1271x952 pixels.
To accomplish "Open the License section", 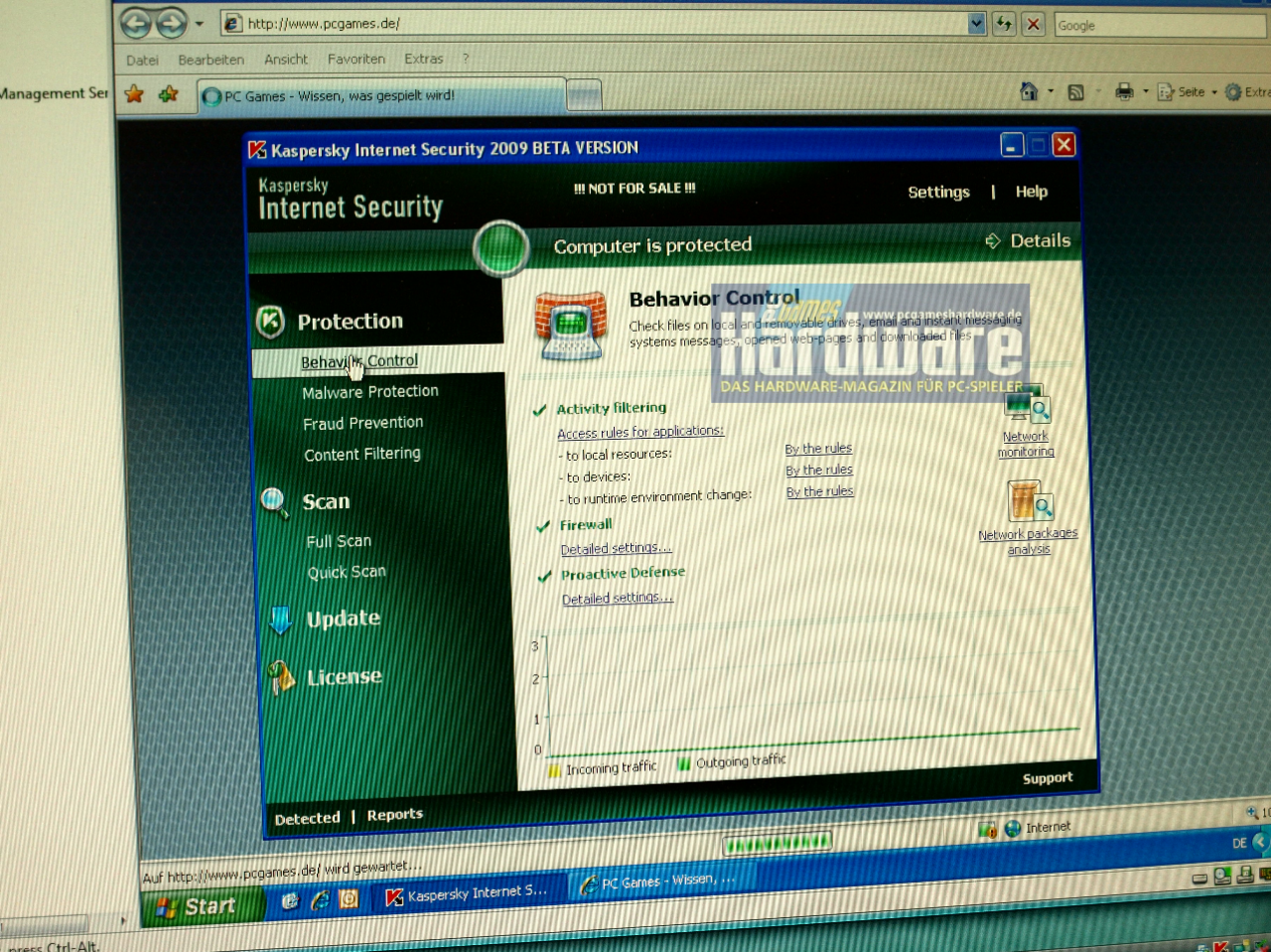I will click(345, 677).
